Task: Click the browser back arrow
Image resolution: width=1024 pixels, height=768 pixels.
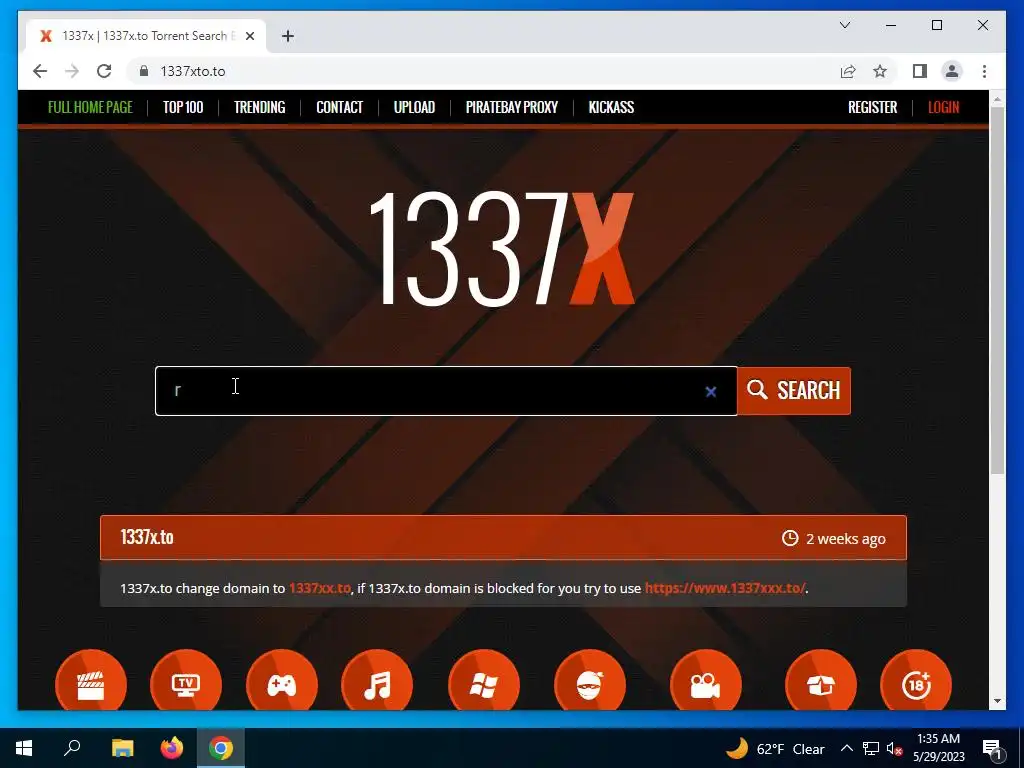Action: point(40,71)
